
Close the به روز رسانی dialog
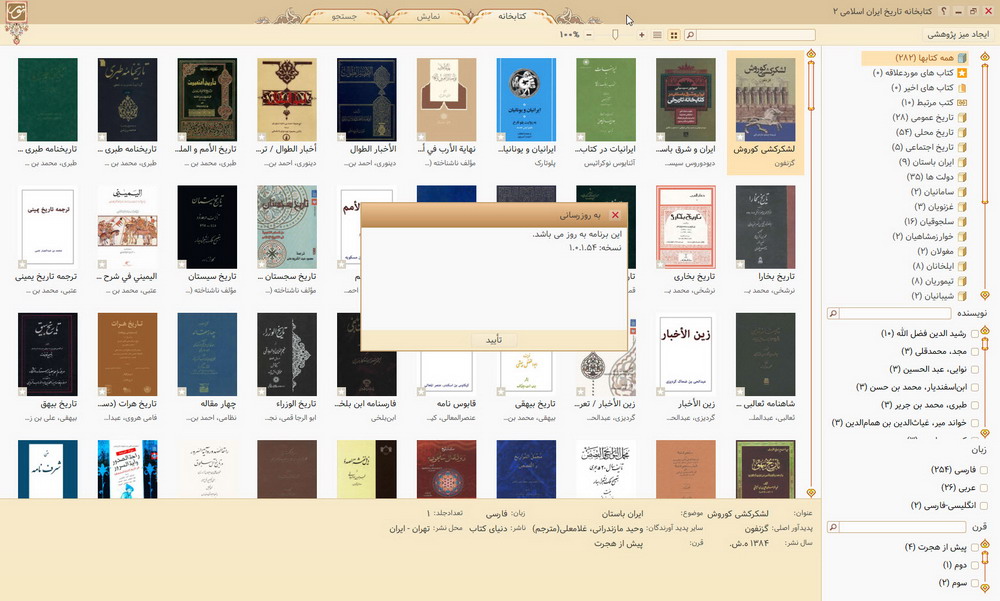pyautogui.click(x=615, y=216)
